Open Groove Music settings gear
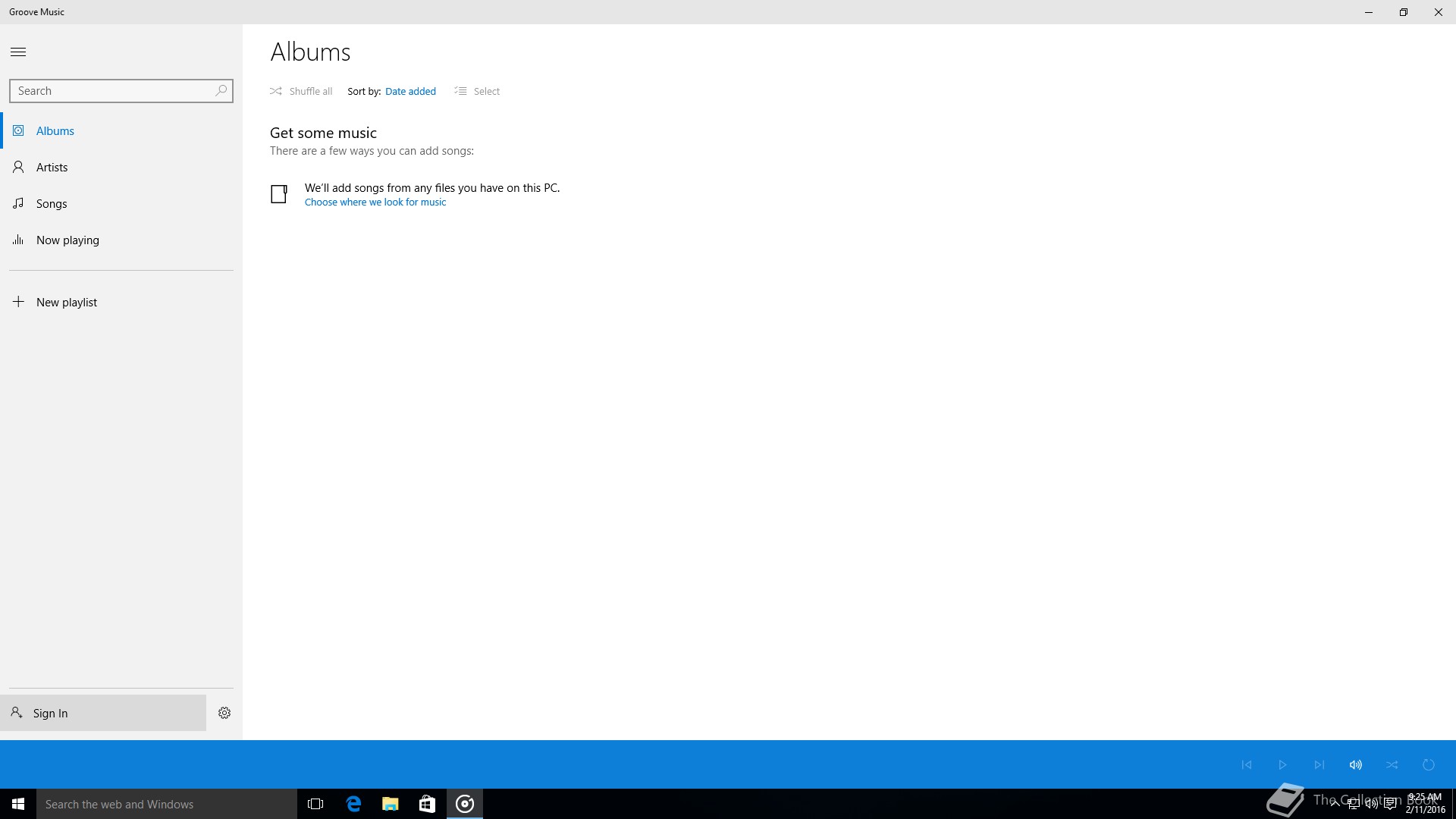1456x819 pixels. coord(224,713)
